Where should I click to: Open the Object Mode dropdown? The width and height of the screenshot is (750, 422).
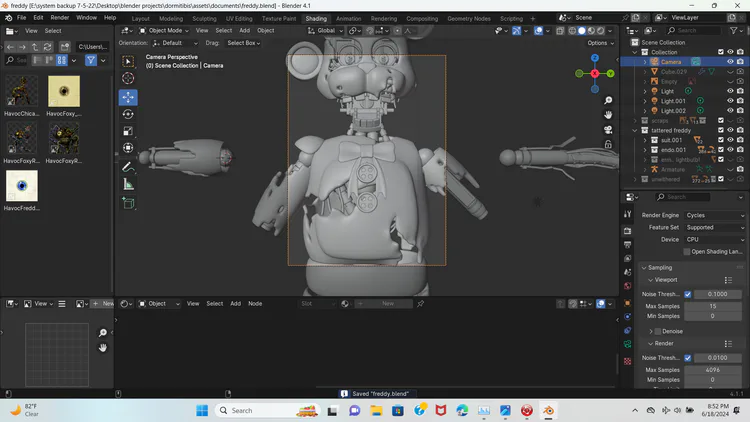click(x=164, y=31)
